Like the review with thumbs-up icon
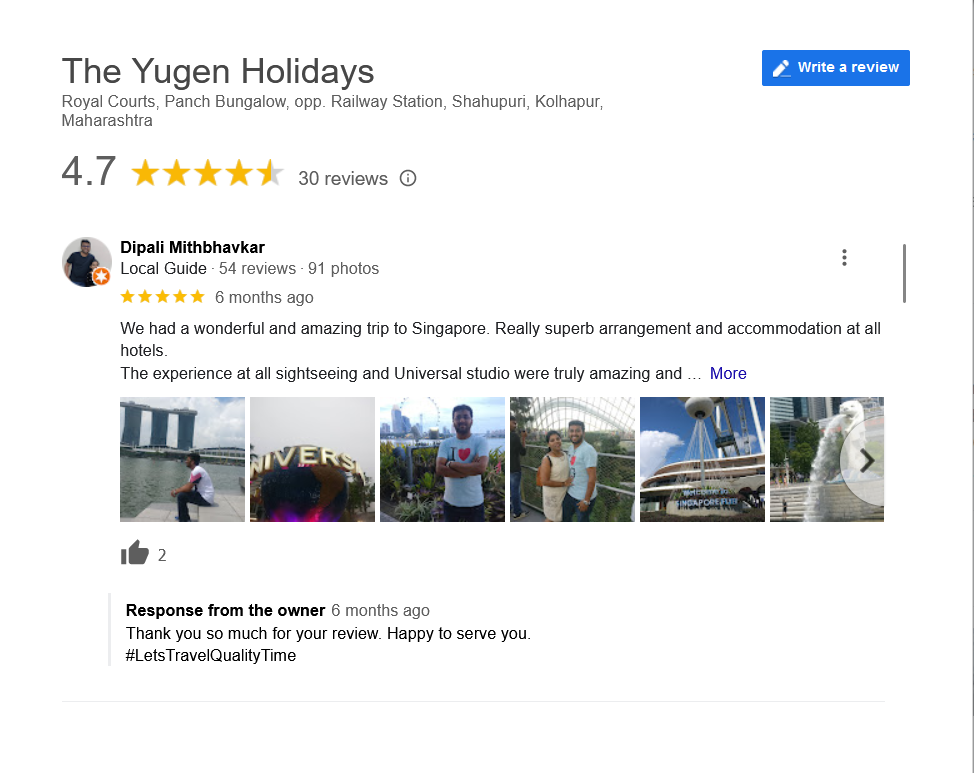This screenshot has width=974, height=773. [x=135, y=552]
